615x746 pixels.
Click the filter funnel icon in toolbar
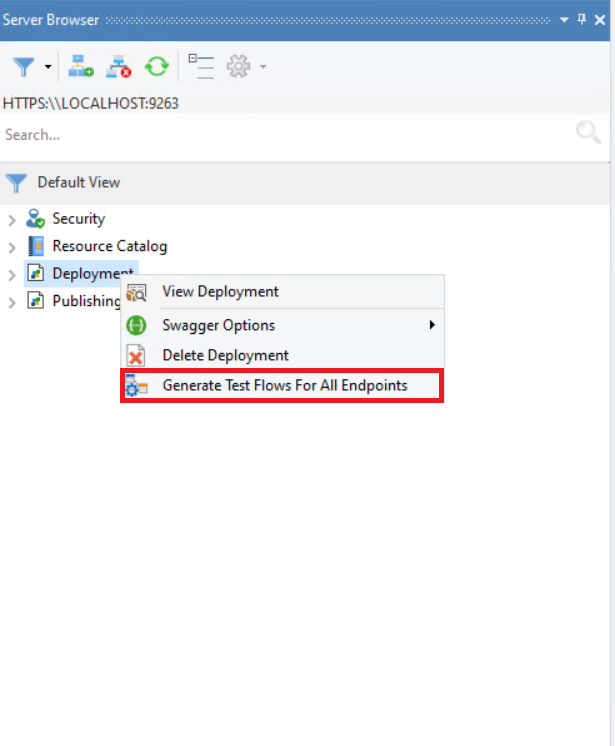tap(24, 67)
